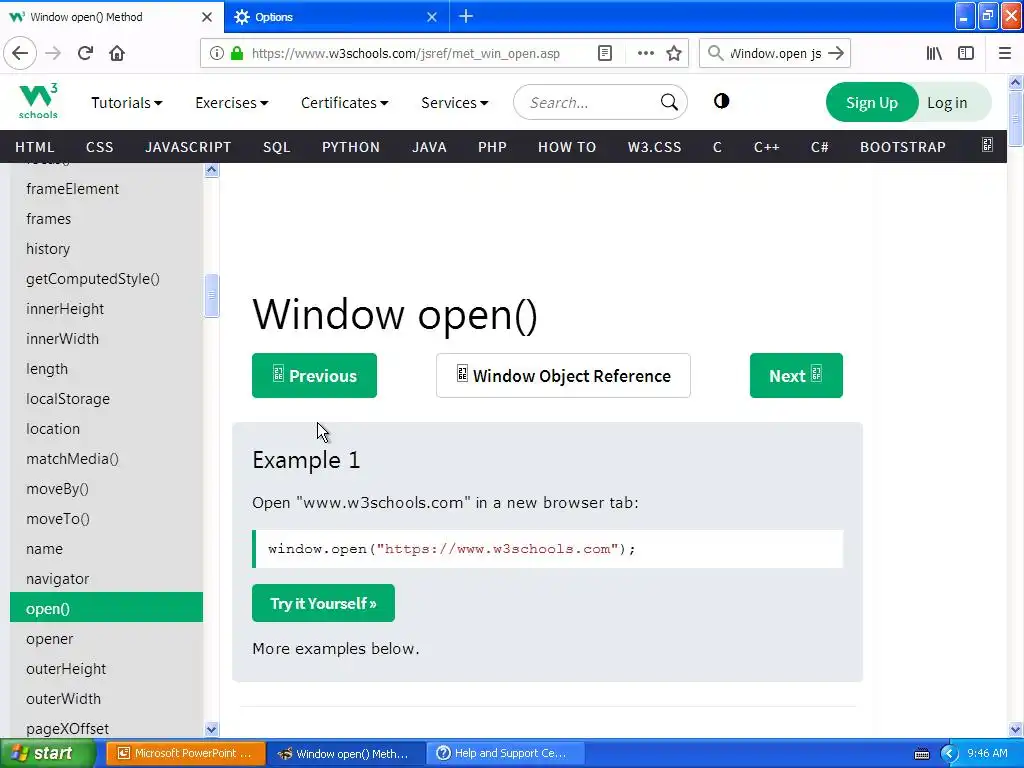Open more topics icon after BOOTSTRAP

[x=987, y=145]
